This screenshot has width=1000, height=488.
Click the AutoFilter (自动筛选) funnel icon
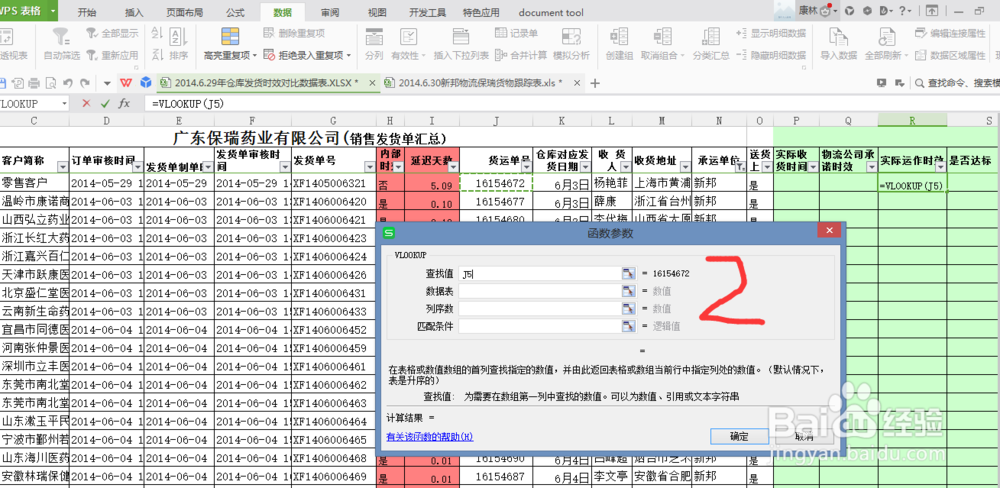[x=62, y=37]
